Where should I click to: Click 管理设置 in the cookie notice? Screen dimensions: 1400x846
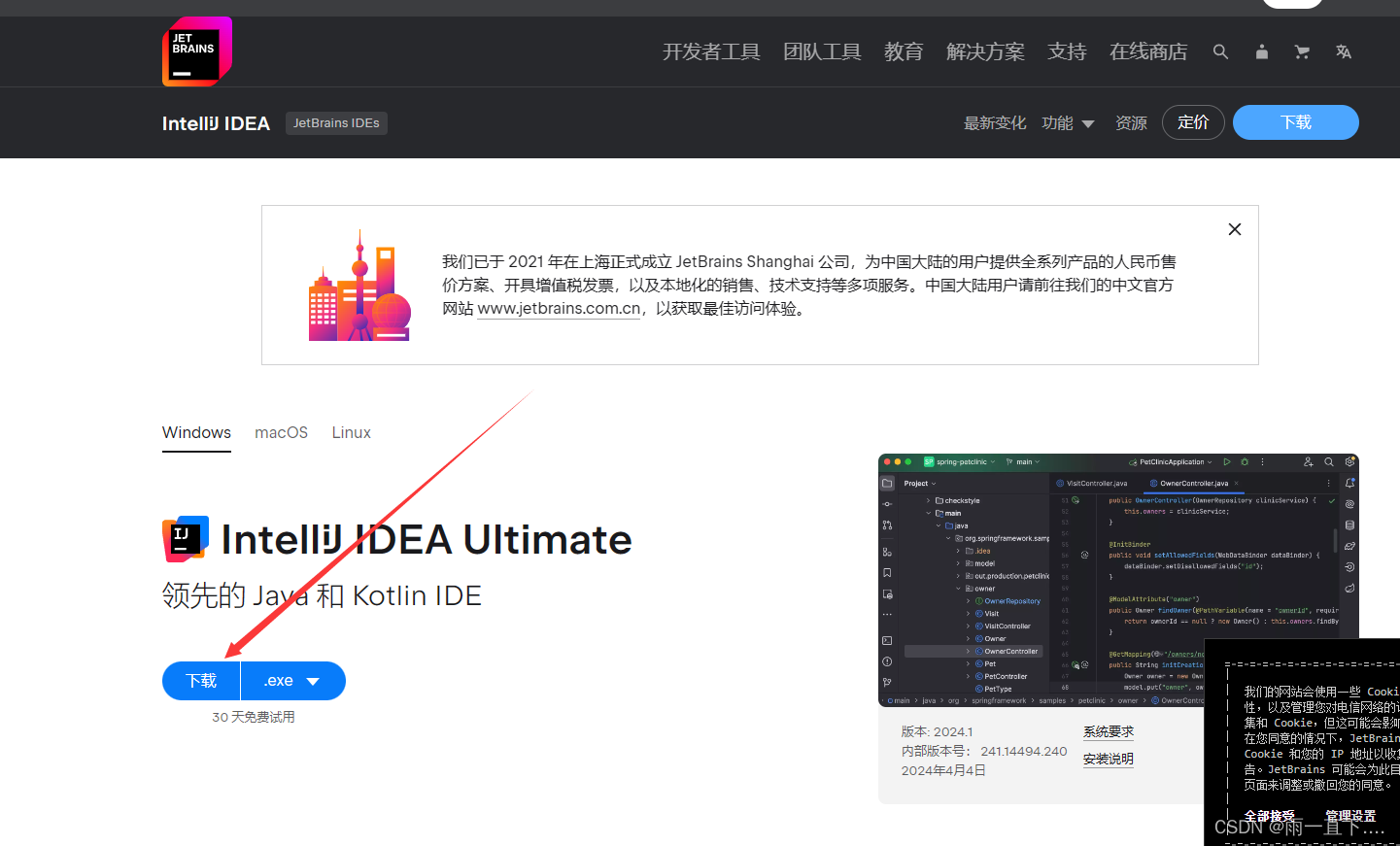[1350, 816]
